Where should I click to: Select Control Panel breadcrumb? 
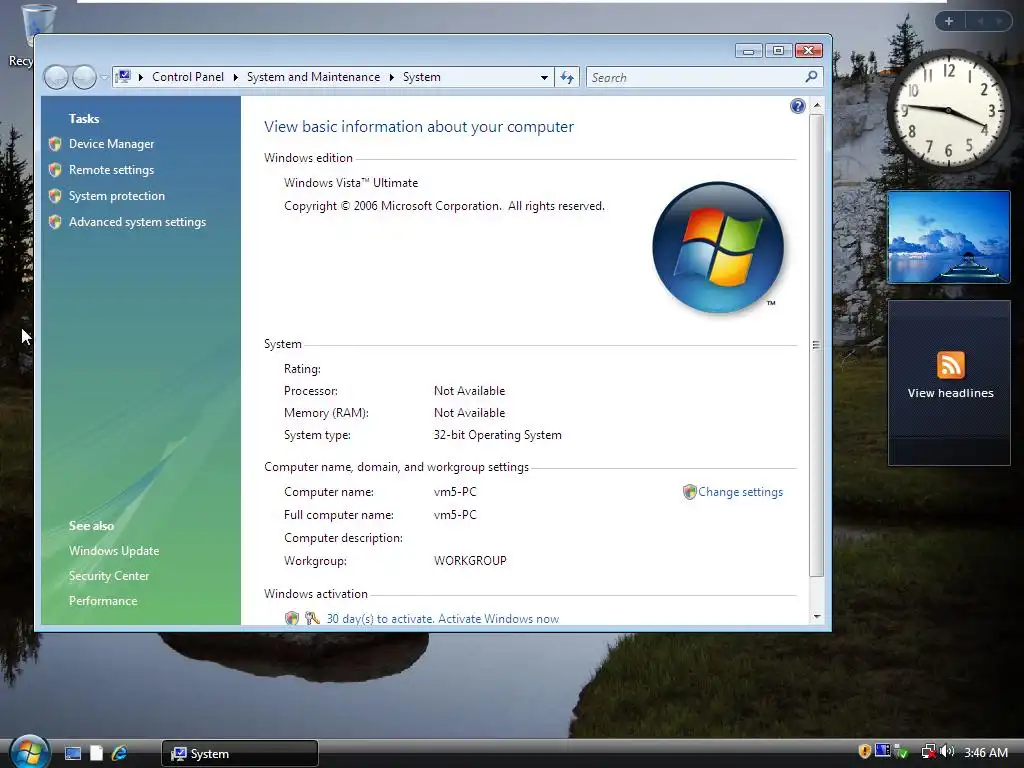click(187, 77)
